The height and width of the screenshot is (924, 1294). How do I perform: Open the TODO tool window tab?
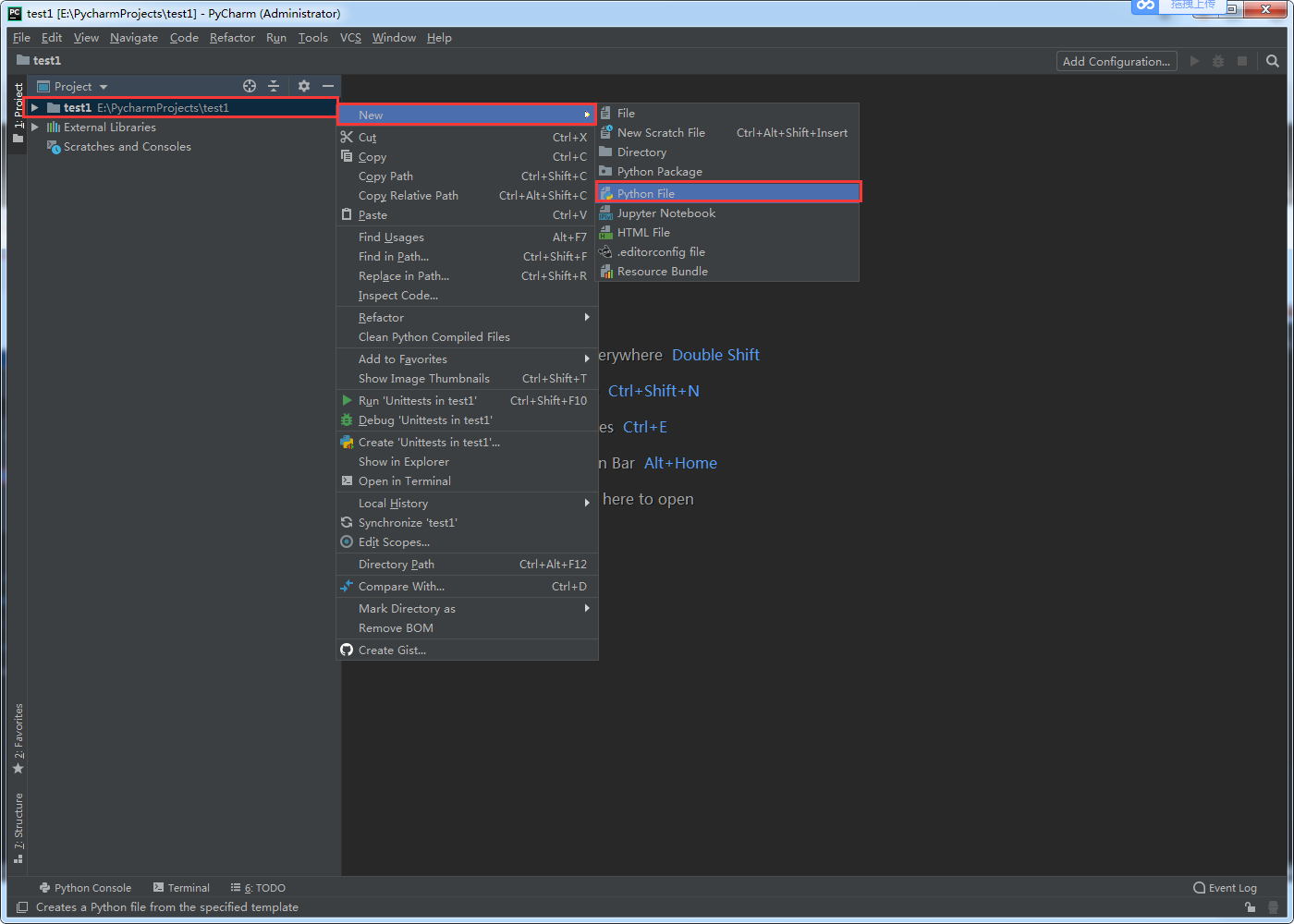point(258,888)
